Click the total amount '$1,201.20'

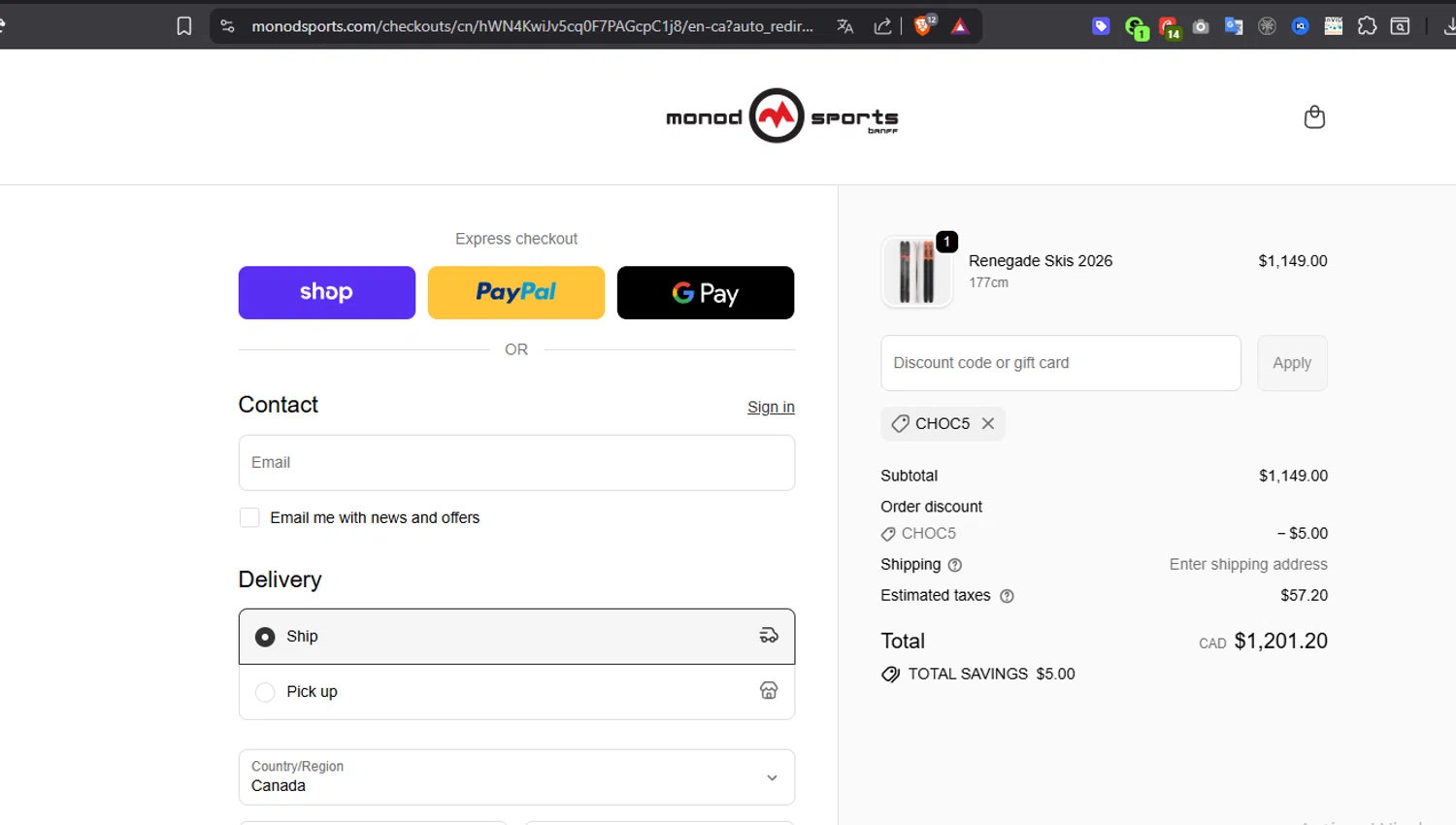click(1280, 641)
